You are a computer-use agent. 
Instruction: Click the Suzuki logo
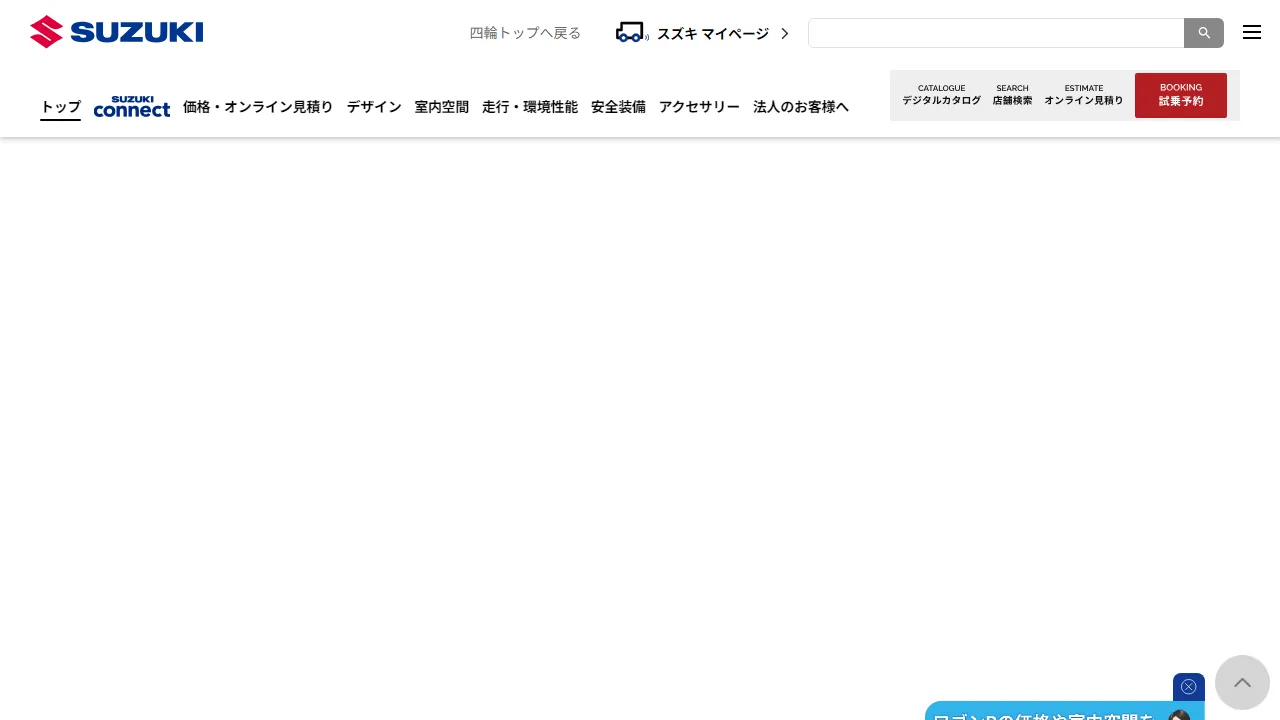pos(116,32)
